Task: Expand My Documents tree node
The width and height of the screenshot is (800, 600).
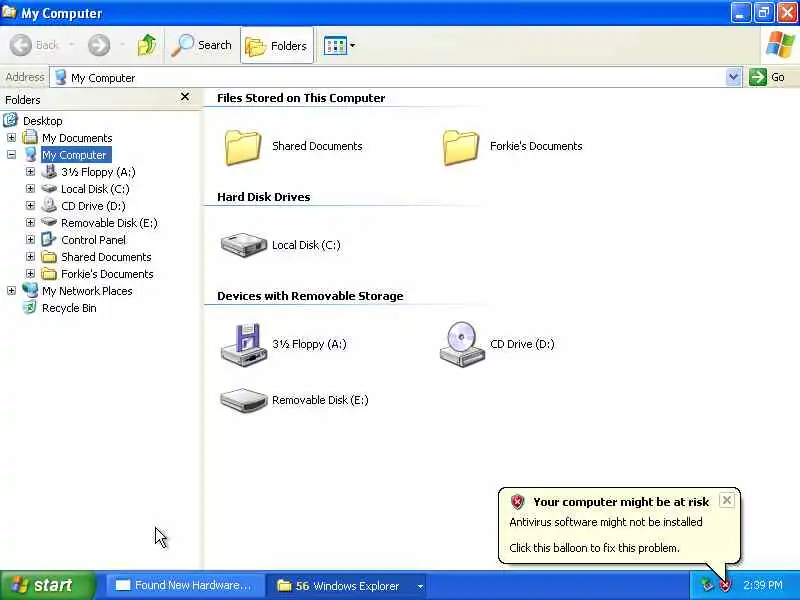Action: [11, 138]
